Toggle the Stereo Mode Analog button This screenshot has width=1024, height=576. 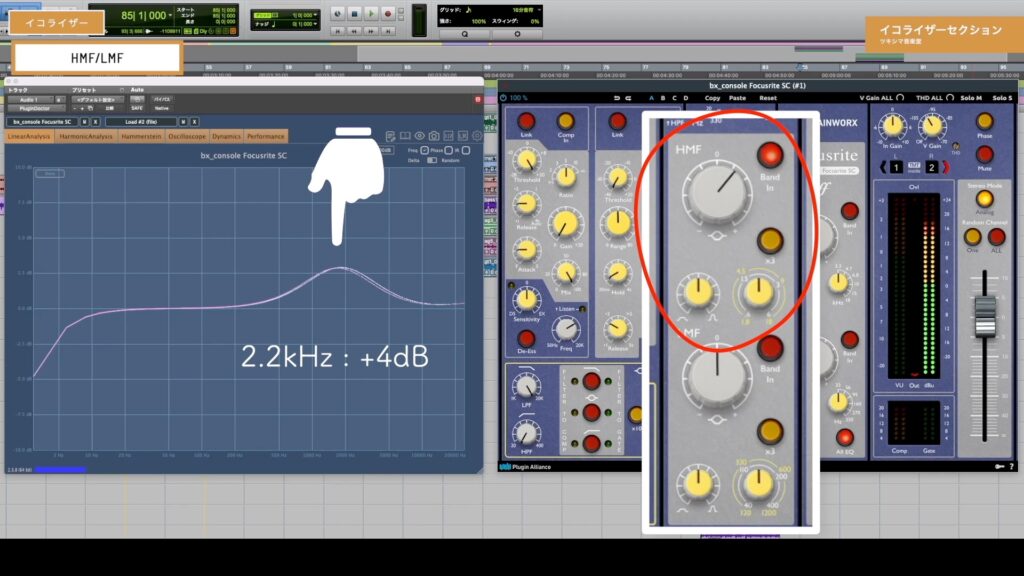coord(984,199)
